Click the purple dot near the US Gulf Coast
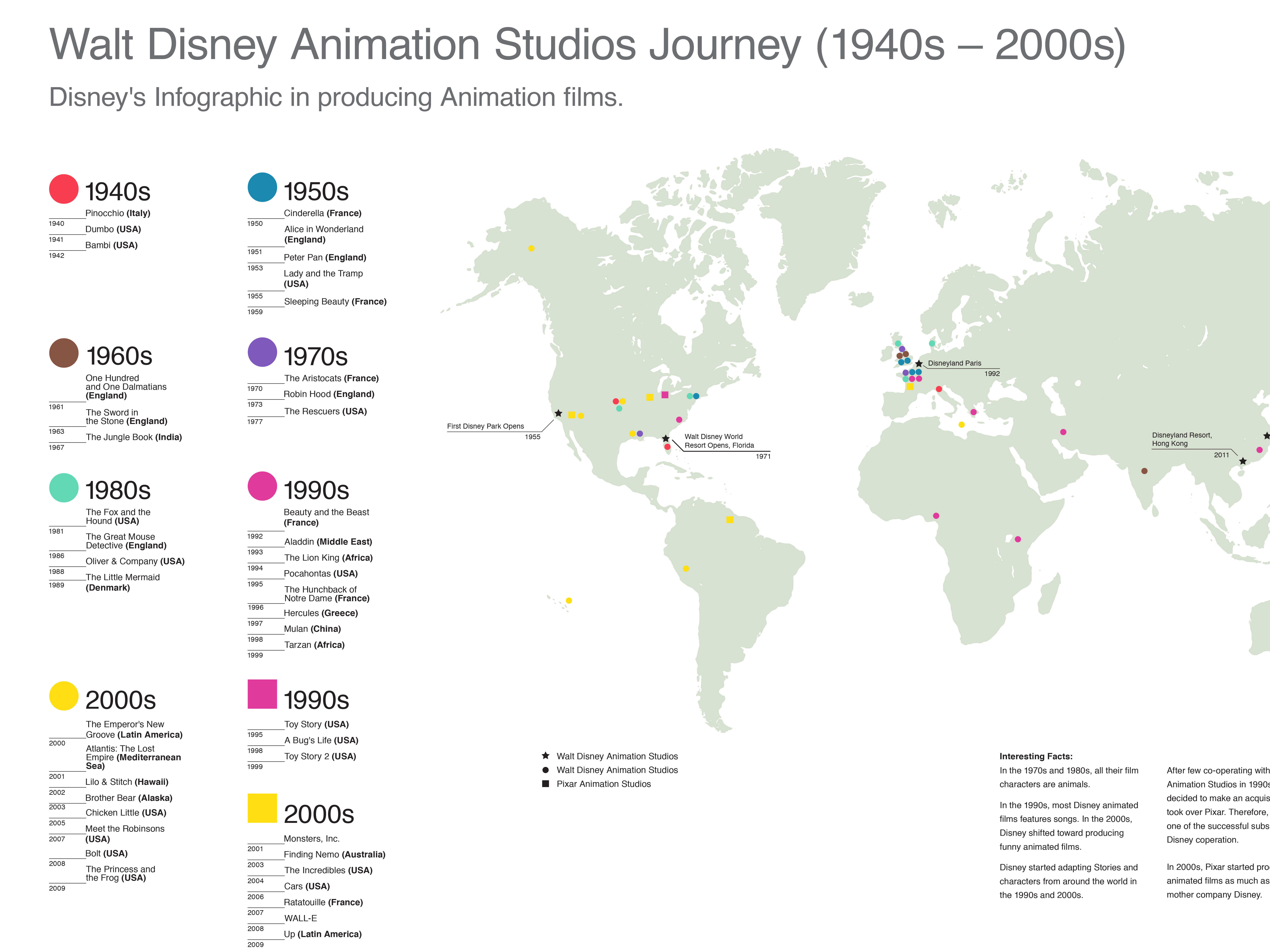This screenshot has height=952, width=1270. 640,434
